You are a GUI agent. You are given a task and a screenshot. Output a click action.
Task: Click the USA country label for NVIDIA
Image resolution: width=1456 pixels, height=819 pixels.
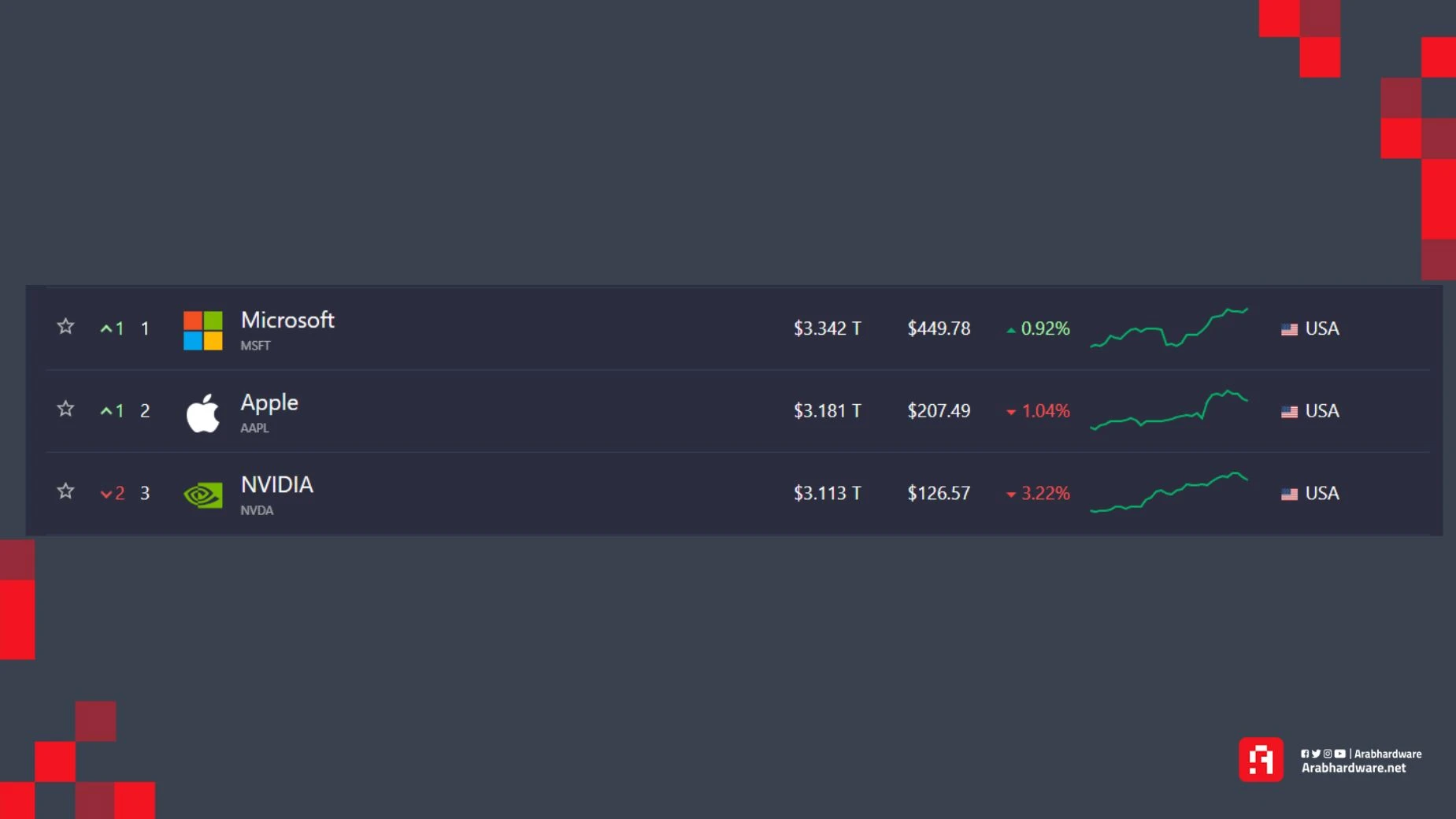click(x=1322, y=493)
